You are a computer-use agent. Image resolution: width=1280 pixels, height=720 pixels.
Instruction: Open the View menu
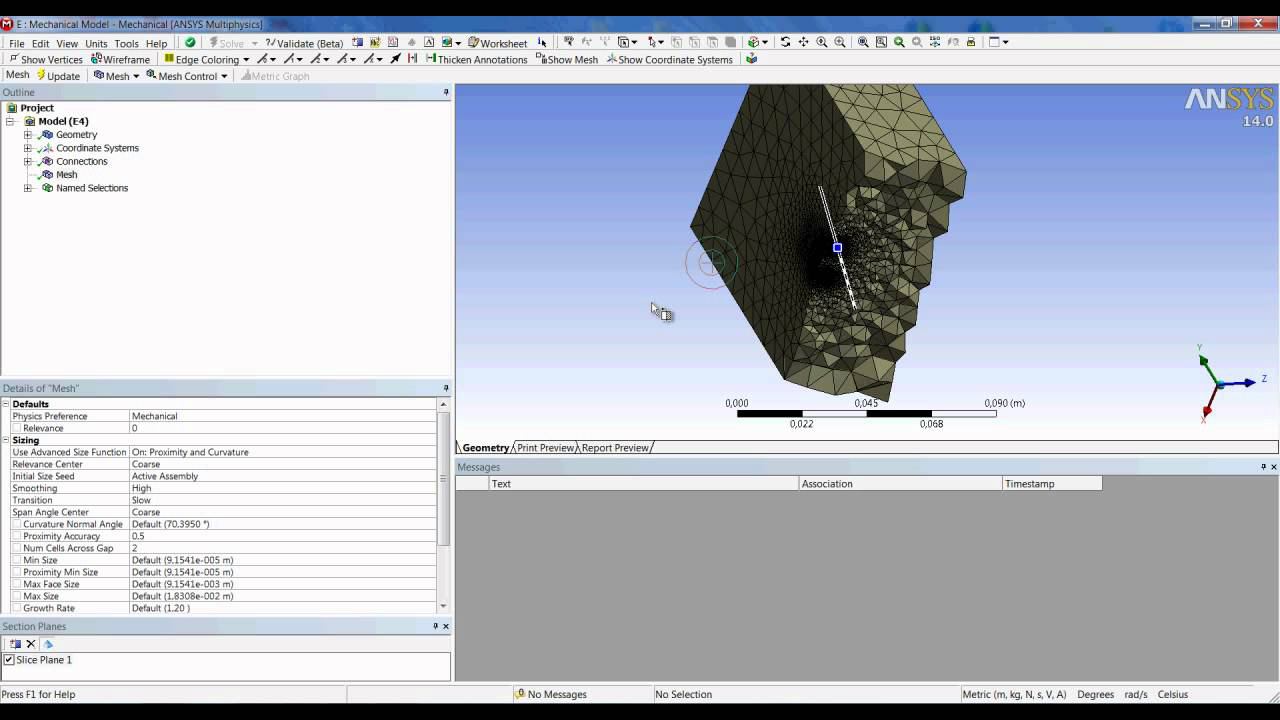(x=67, y=43)
